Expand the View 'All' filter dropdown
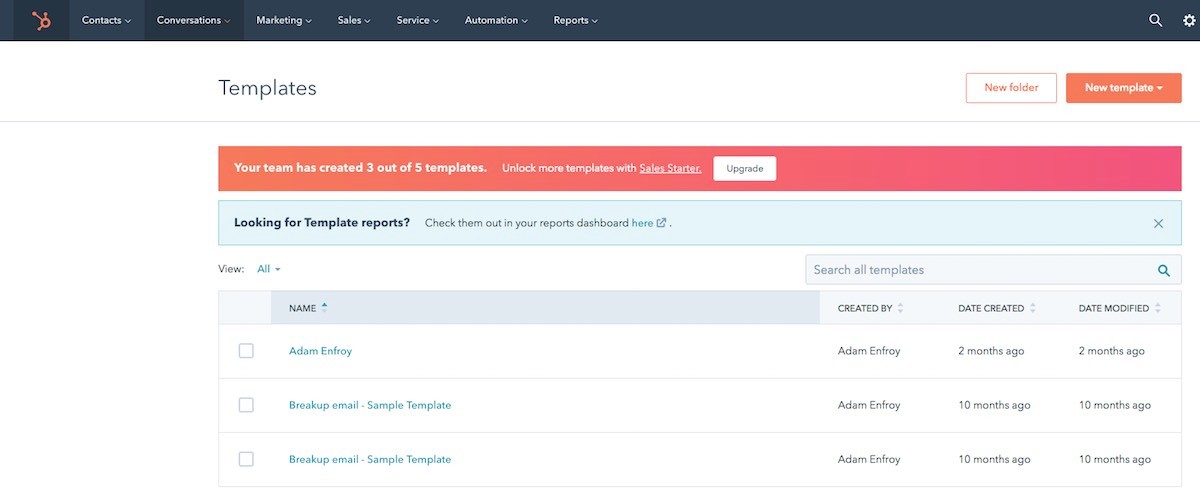 269,269
